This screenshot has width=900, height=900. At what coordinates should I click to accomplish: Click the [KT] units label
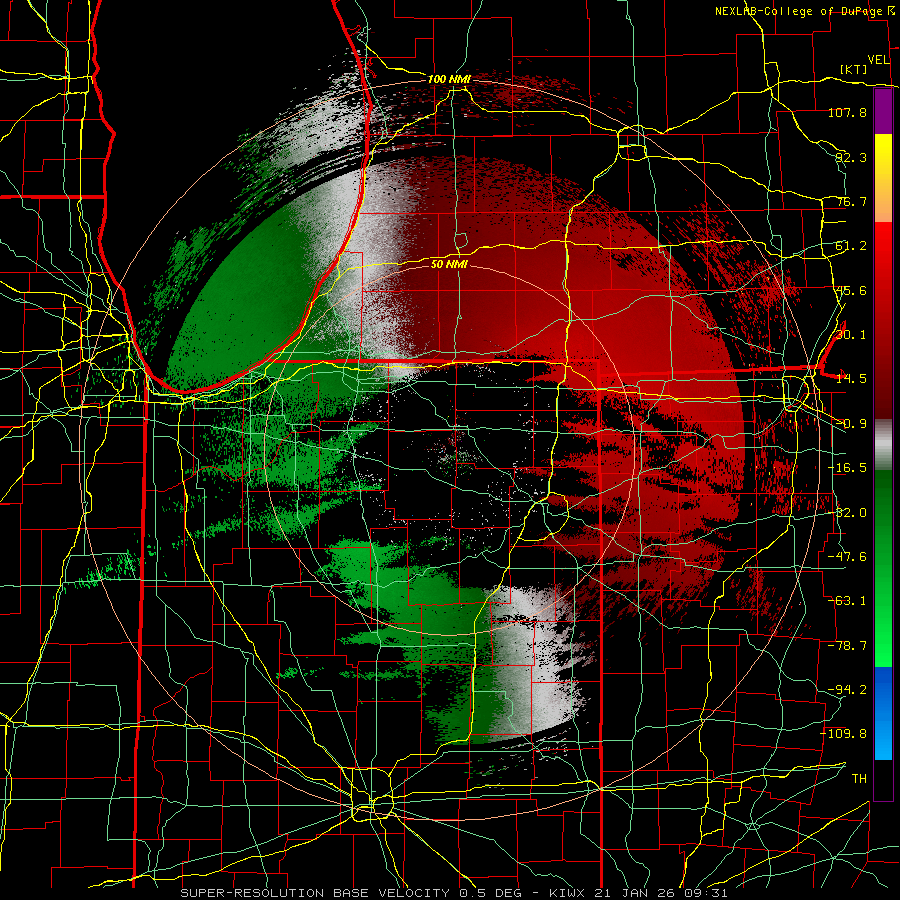[854, 69]
